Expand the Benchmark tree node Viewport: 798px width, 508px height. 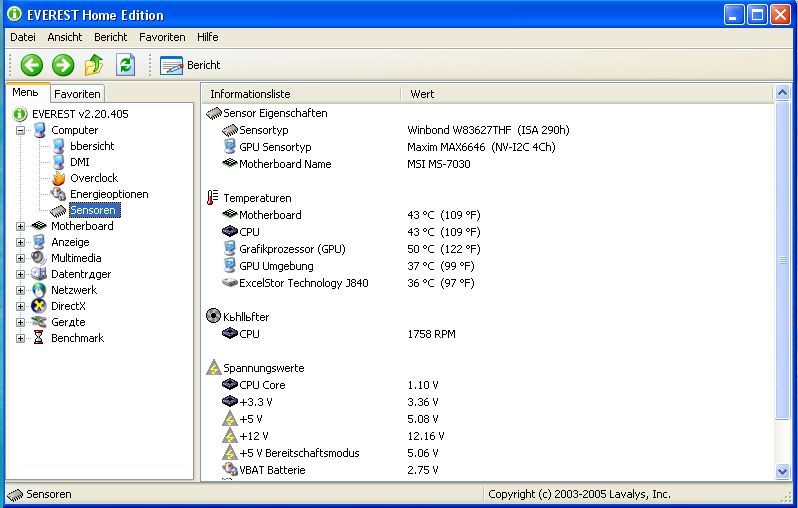click(20, 338)
